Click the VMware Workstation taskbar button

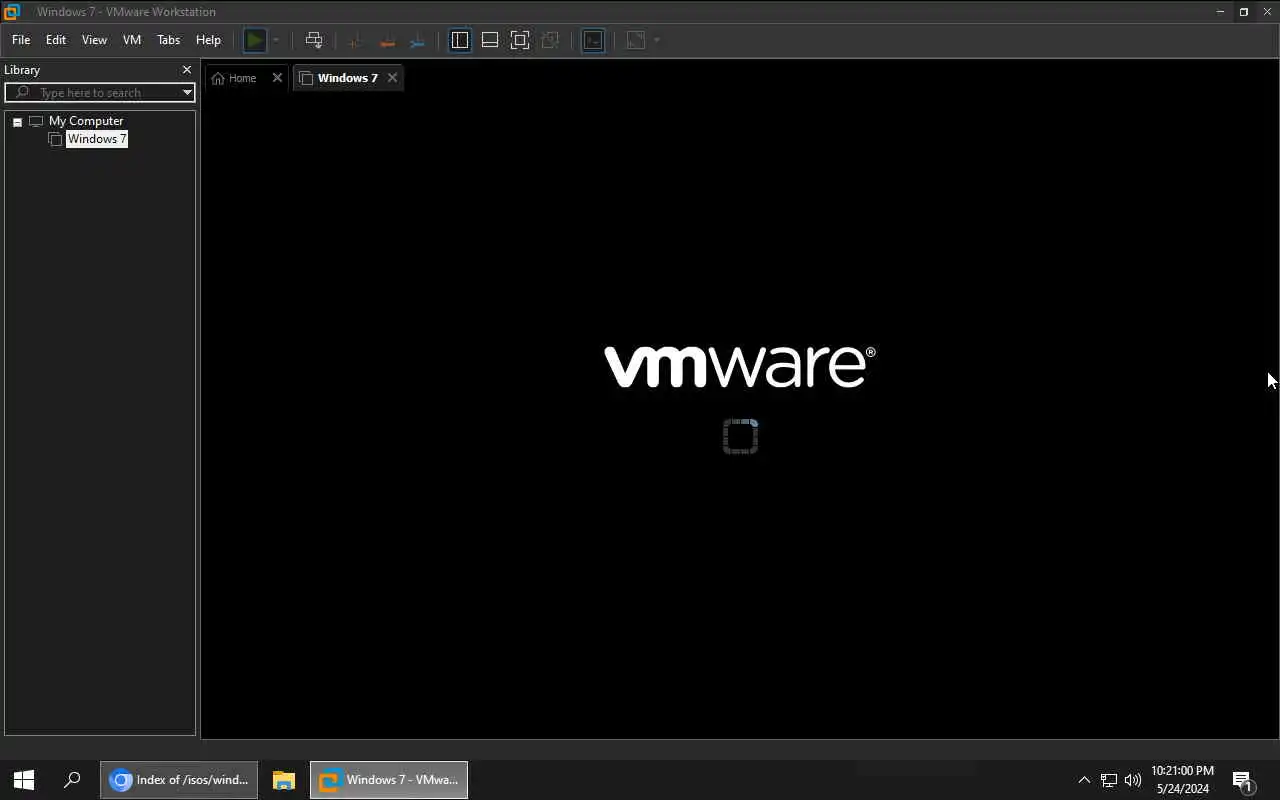point(389,780)
